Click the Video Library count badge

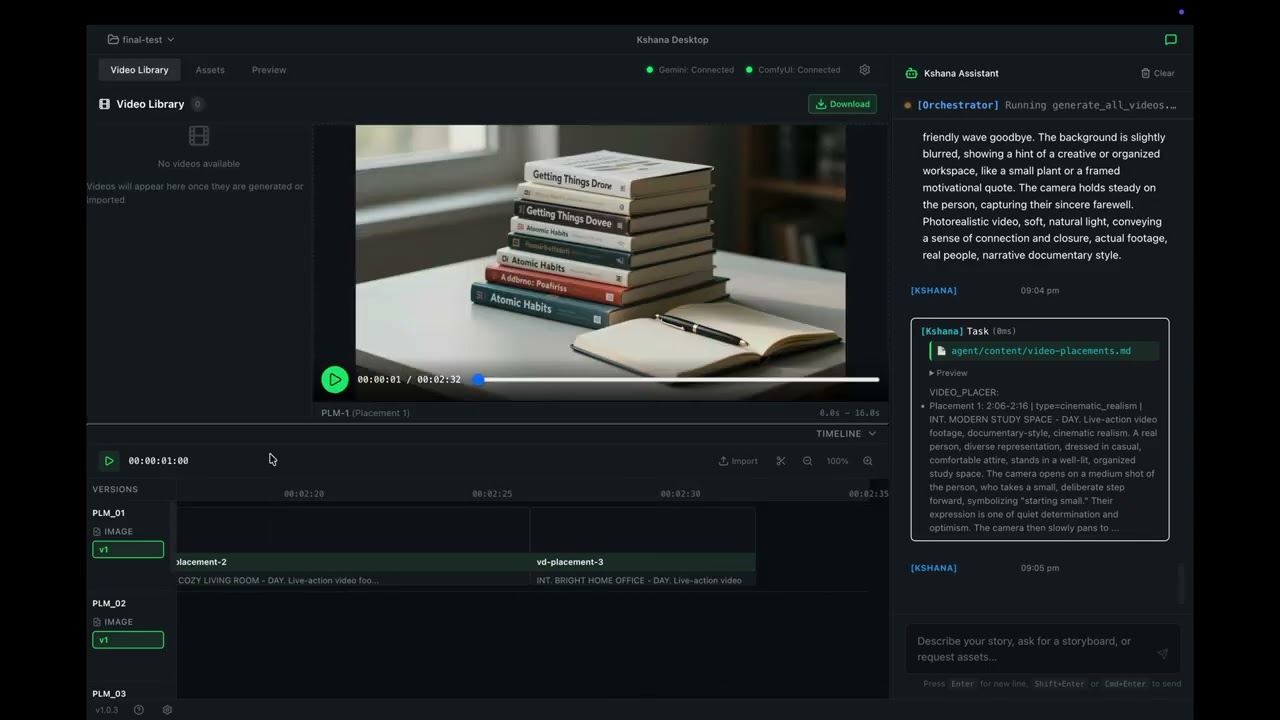pos(197,104)
